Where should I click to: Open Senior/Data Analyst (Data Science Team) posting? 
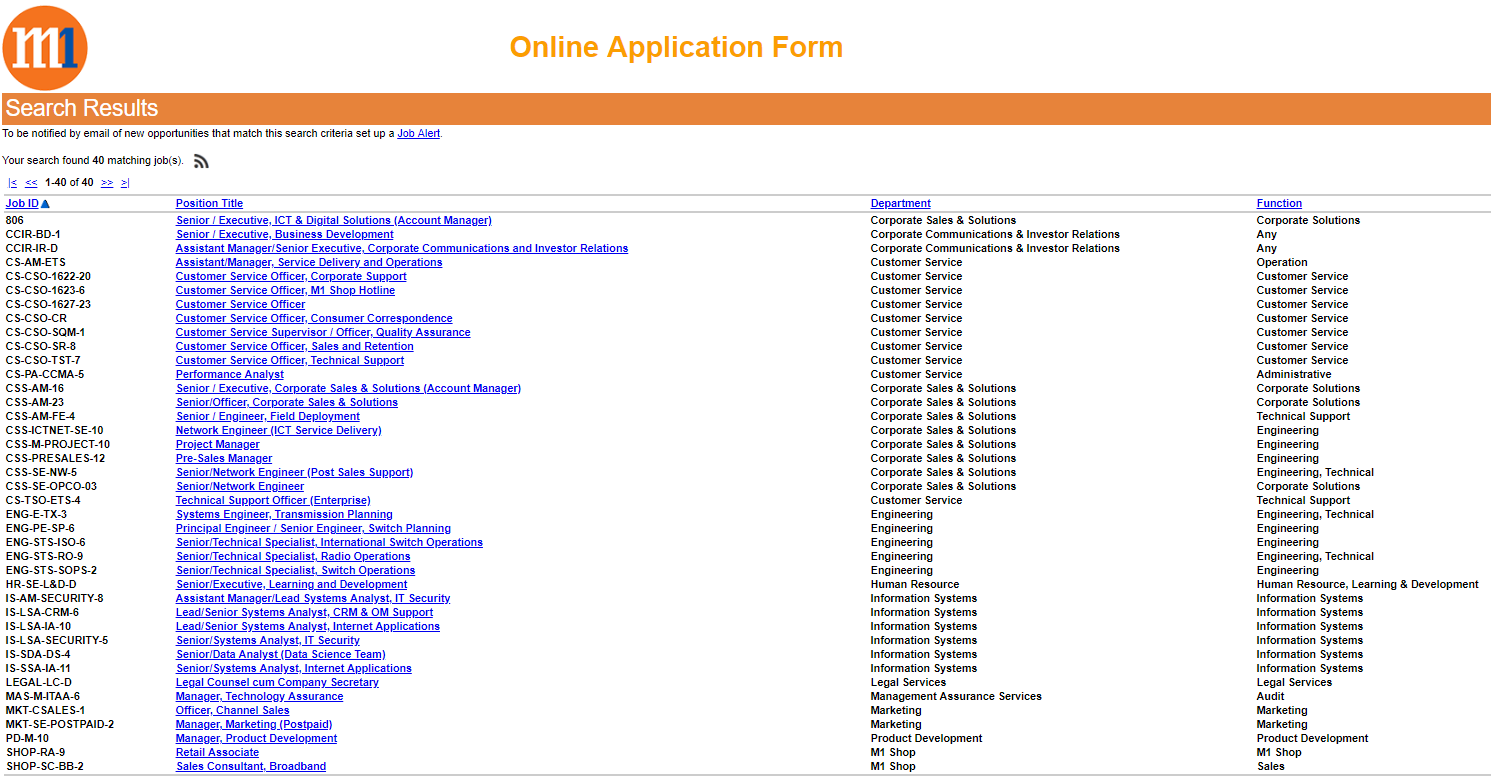point(280,655)
